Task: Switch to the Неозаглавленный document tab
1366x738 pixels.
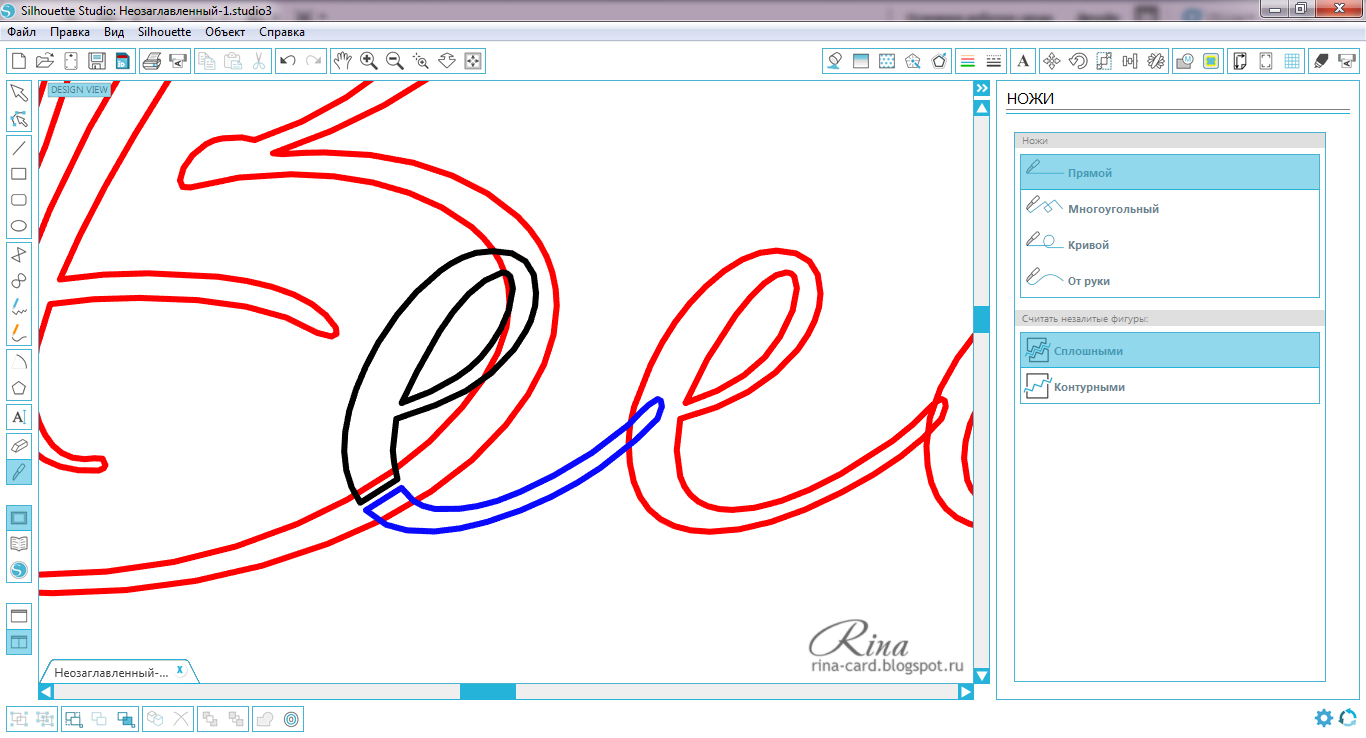Action: [111, 672]
